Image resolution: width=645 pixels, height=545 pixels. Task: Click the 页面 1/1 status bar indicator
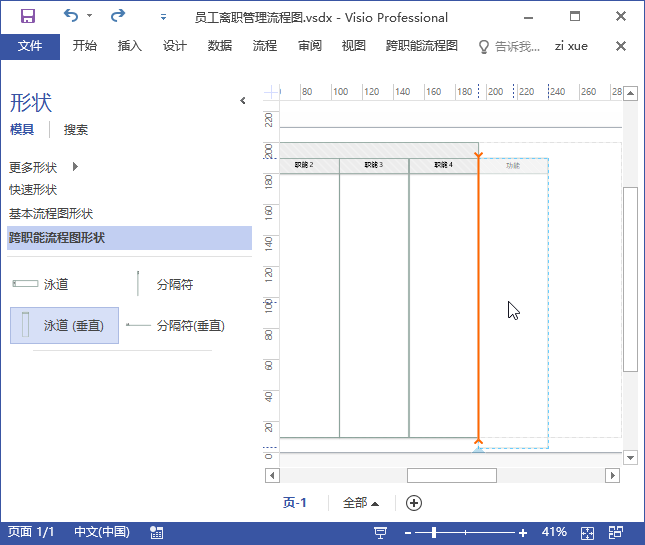(x=31, y=532)
